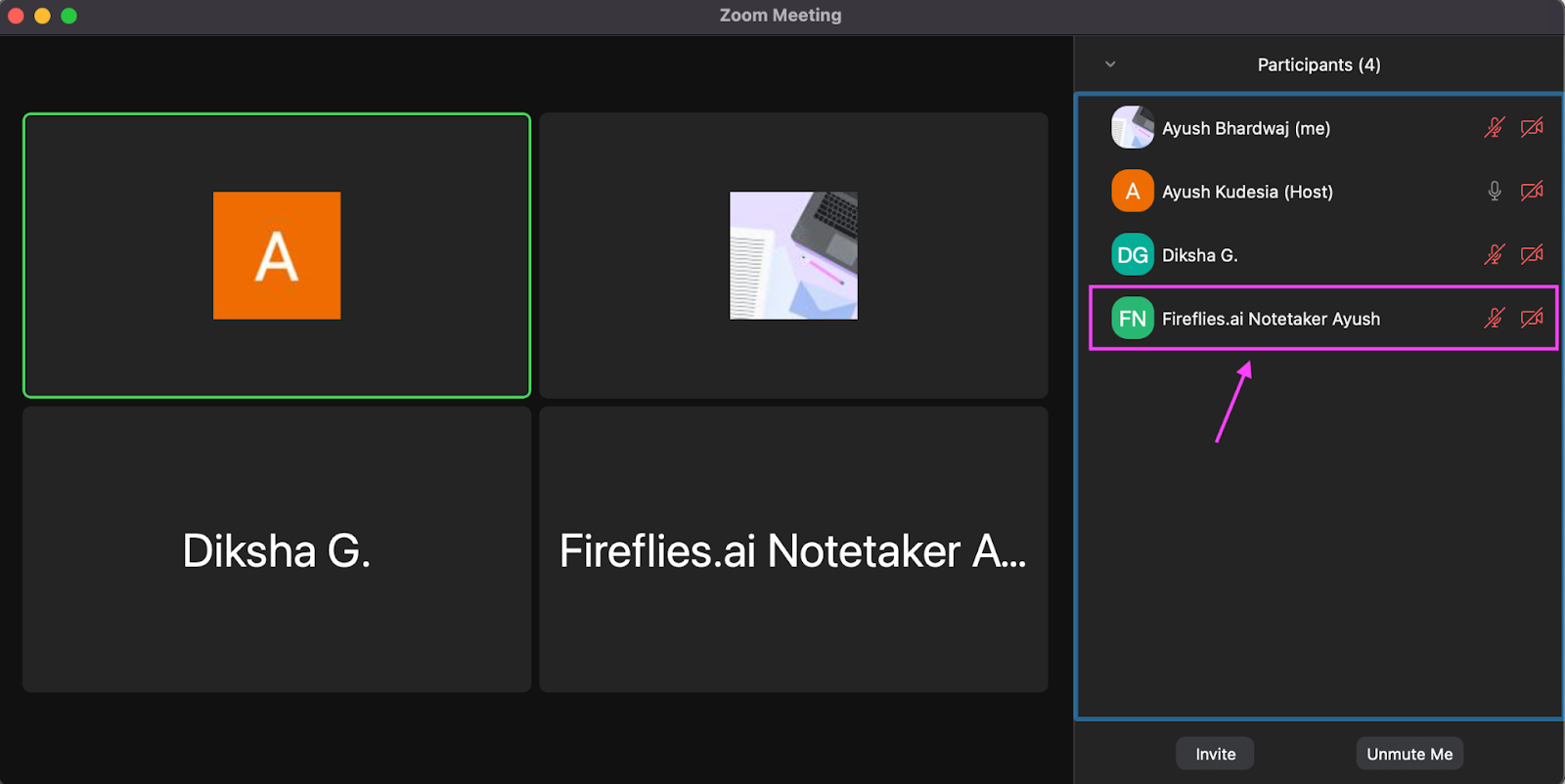Click Ayush Kudesia's active microphone icon
The height and width of the screenshot is (784, 1565).
1495,192
